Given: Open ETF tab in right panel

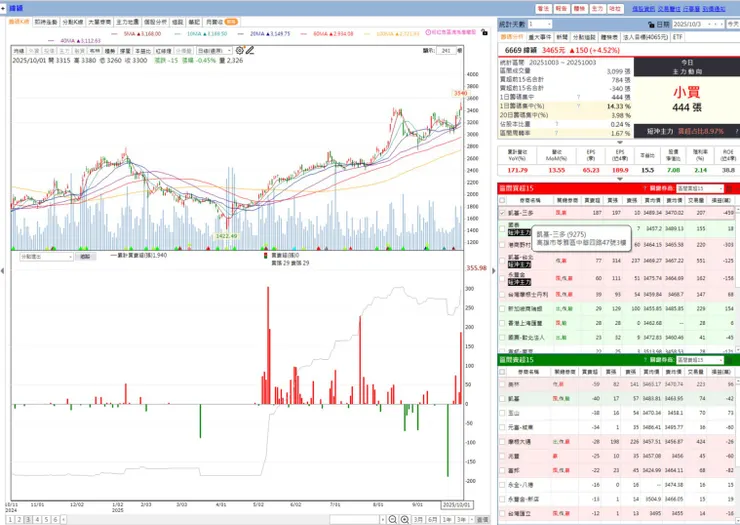Looking at the screenshot, I should pyautogui.click(x=678, y=37).
